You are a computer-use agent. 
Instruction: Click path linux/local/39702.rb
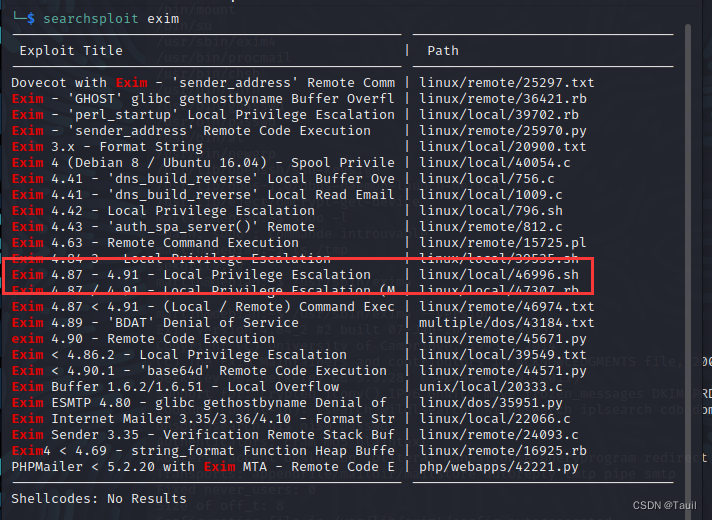tap(499, 114)
